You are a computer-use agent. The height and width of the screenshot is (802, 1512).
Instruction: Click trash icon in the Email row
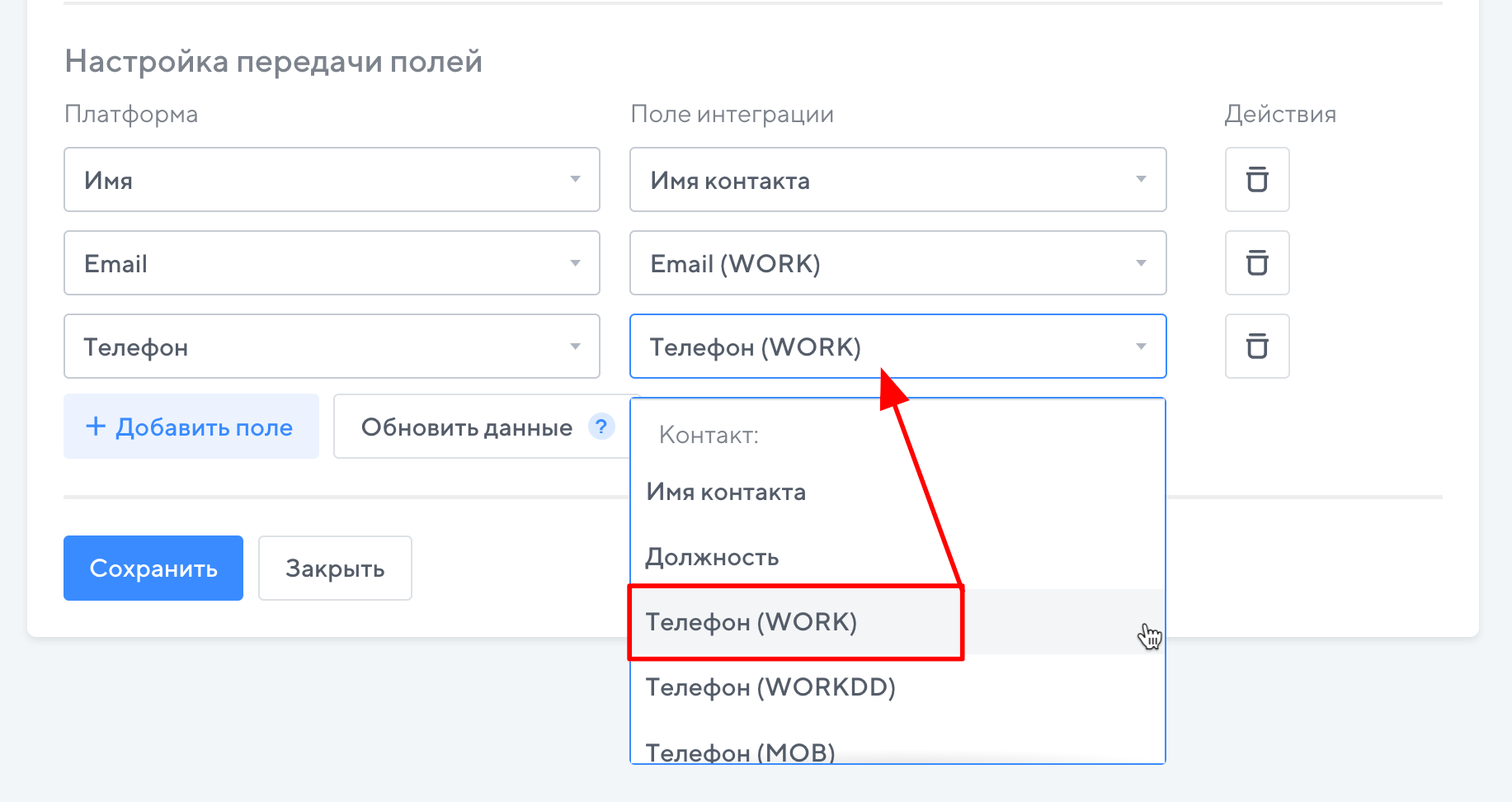tap(1256, 263)
